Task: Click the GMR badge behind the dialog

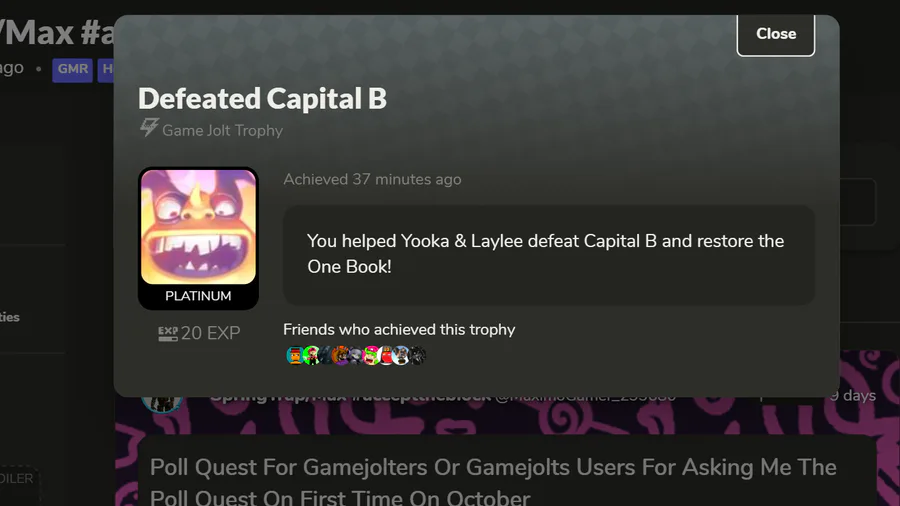Action: 72,70
